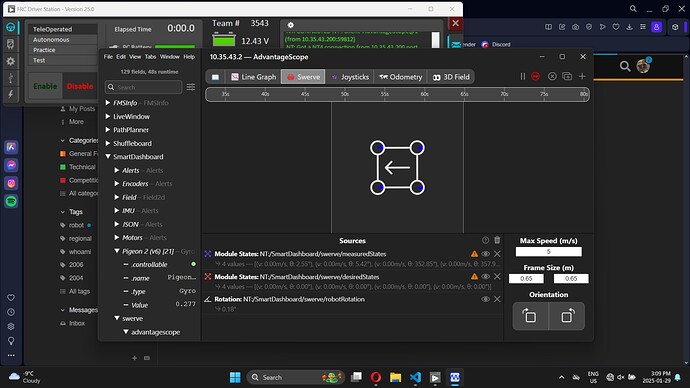This screenshot has height=388, width=690.
Task: Add a new tab with the plus icon
Action: tap(582, 77)
